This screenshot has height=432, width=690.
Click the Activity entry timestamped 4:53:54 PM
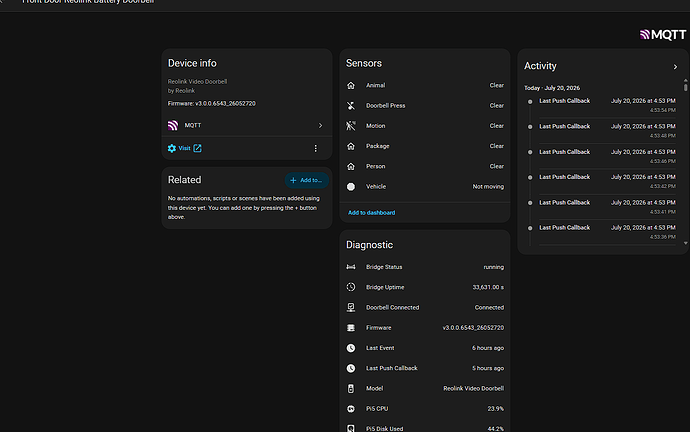pyautogui.click(x=601, y=105)
